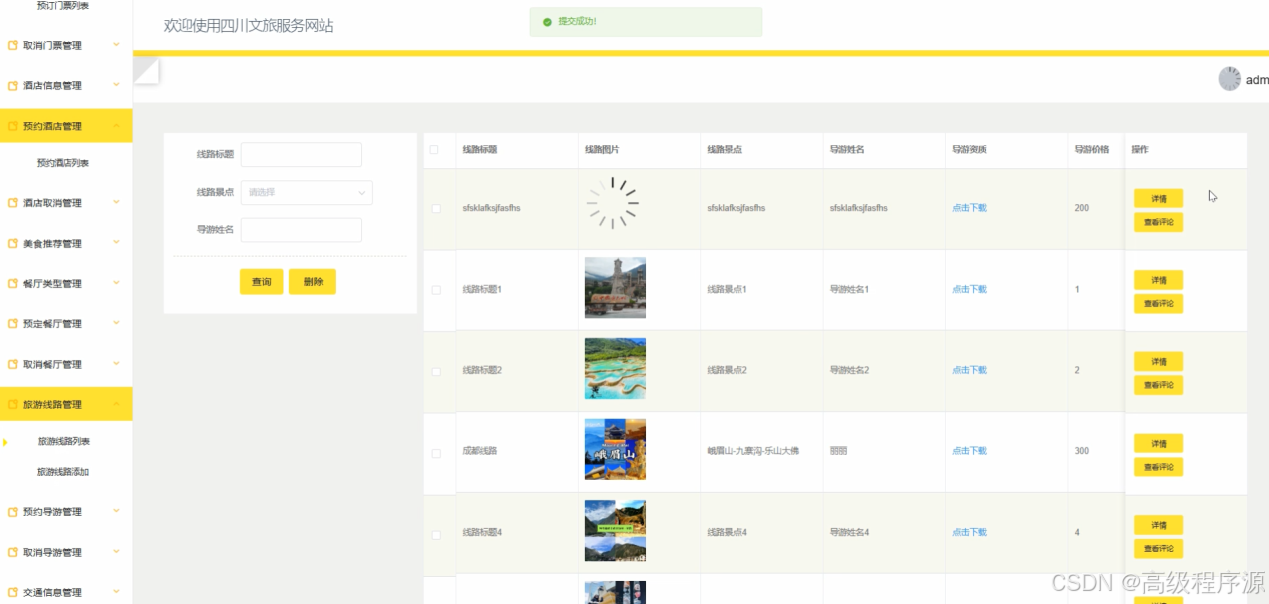Open 详情 for 成都线路 row

tap(1159, 443)
